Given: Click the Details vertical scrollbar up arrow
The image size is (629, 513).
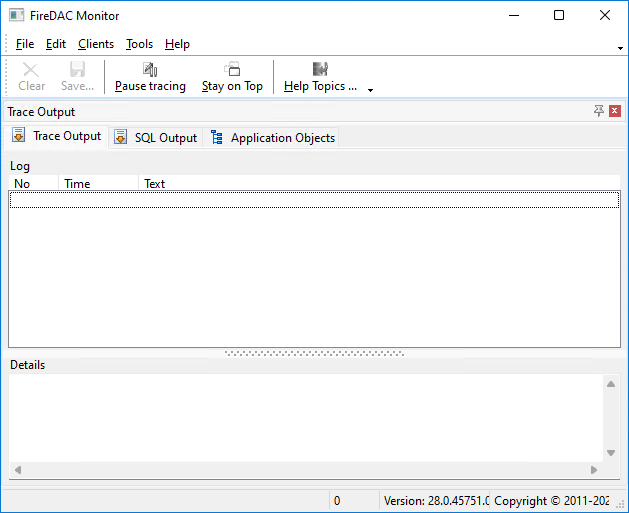Looking at the screenshot, I should click(x=611, y=384).
